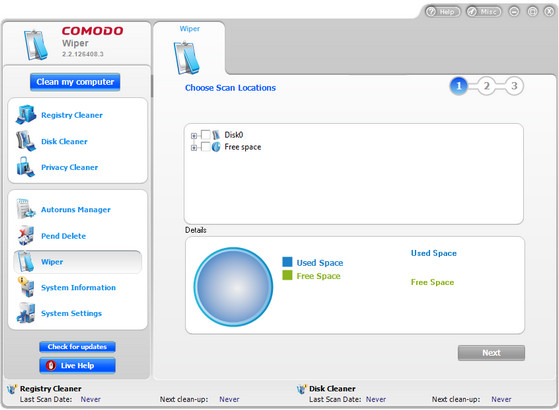Viewport: 559px width, 410px height.
Task: Open the System Information icon
Action: coord(26,287)
